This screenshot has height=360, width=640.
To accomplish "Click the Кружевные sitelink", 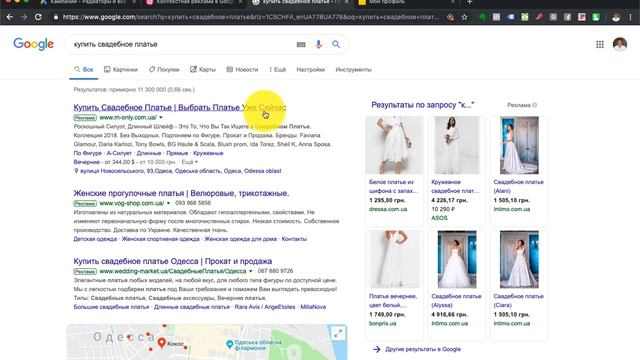I will (x=208, y=153).
